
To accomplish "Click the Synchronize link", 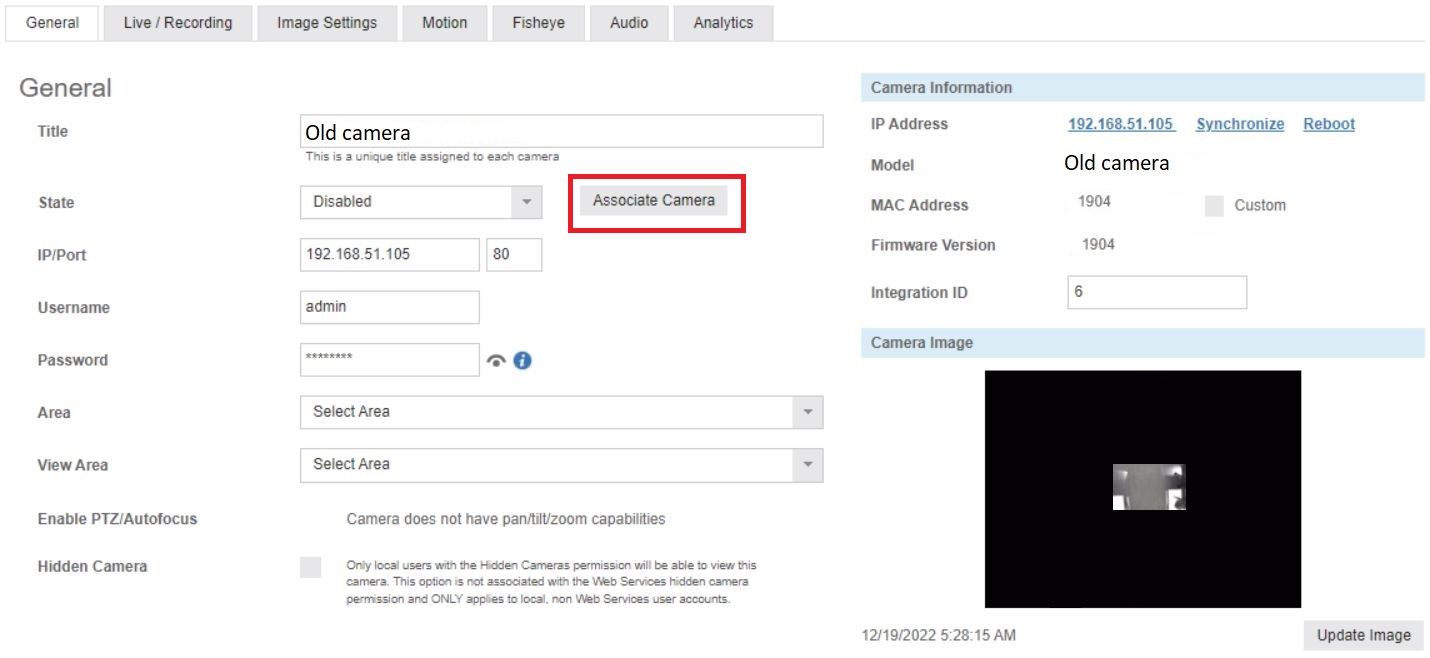I will coord(1239,123).
